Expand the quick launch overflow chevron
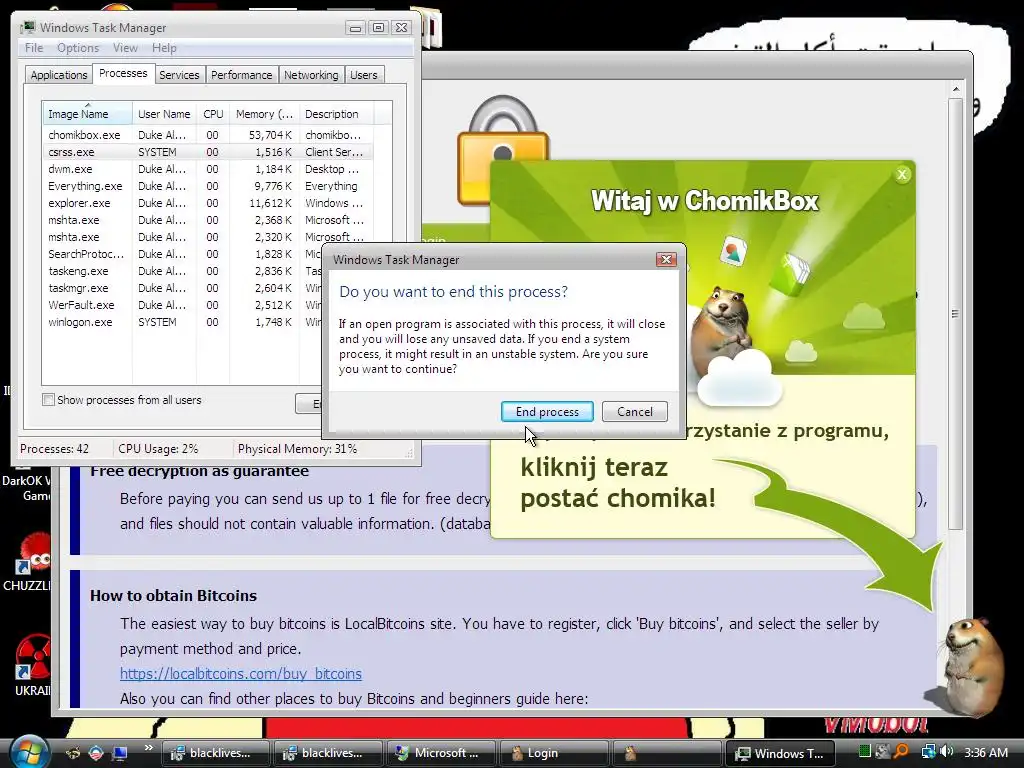This screenshot has height=768, width=1024. pos(148,748)
